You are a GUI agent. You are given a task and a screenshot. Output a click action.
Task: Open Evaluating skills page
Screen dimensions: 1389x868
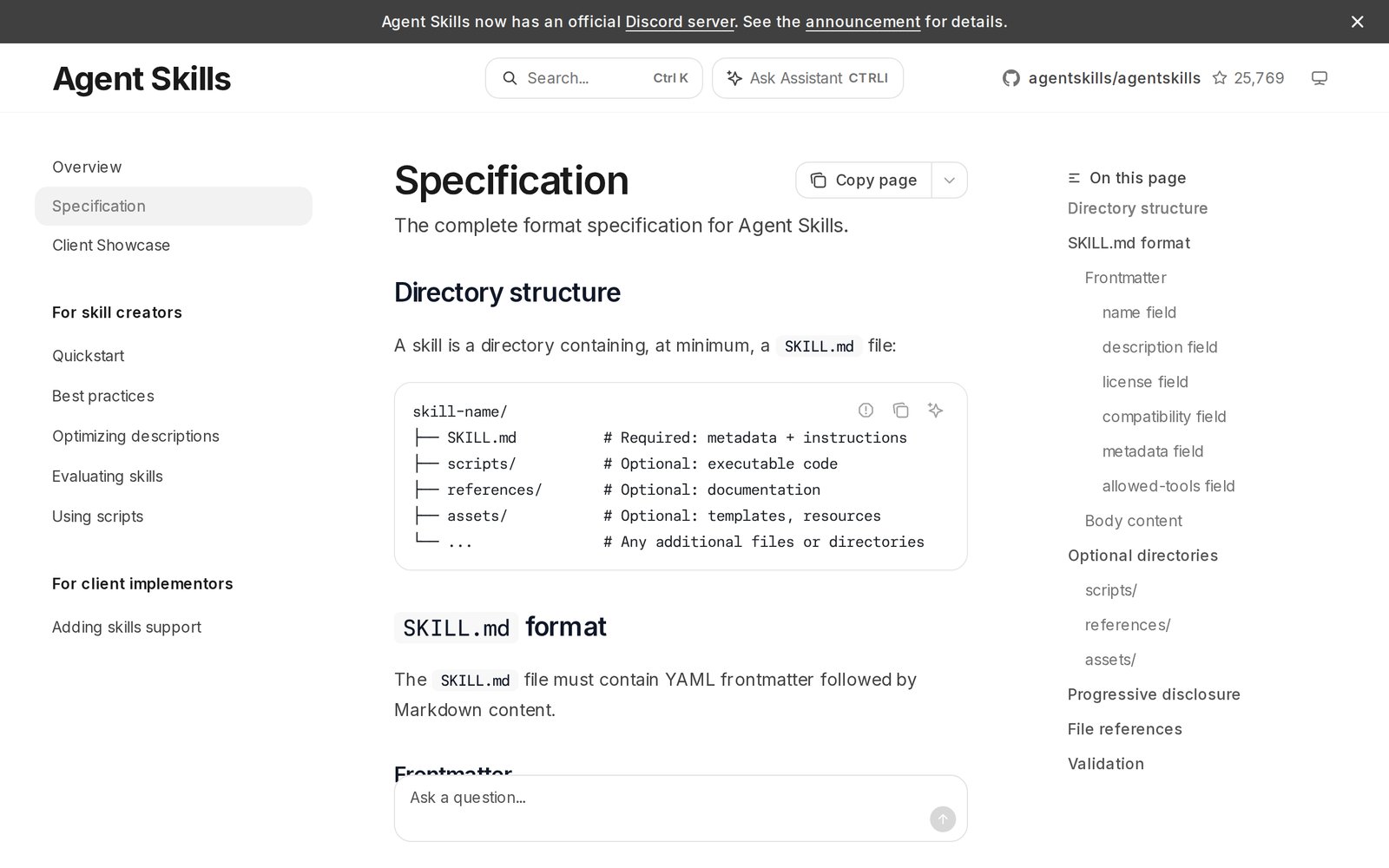tap(108, 476)
